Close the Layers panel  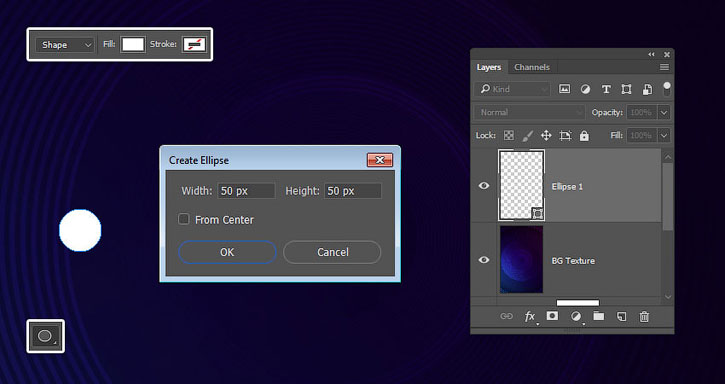[x=666, y=55]
